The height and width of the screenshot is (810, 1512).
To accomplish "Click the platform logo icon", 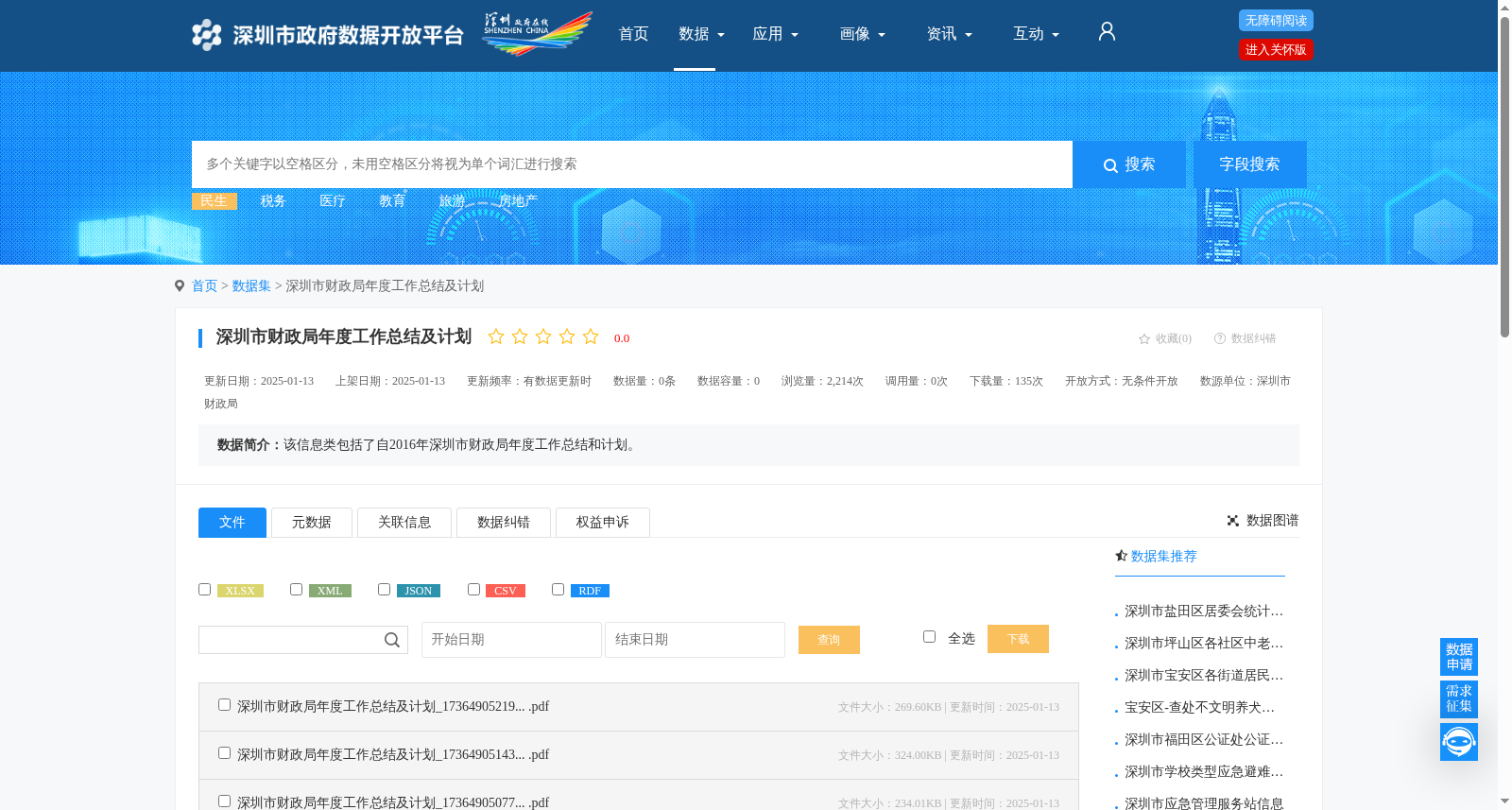I will pos(206,35).
